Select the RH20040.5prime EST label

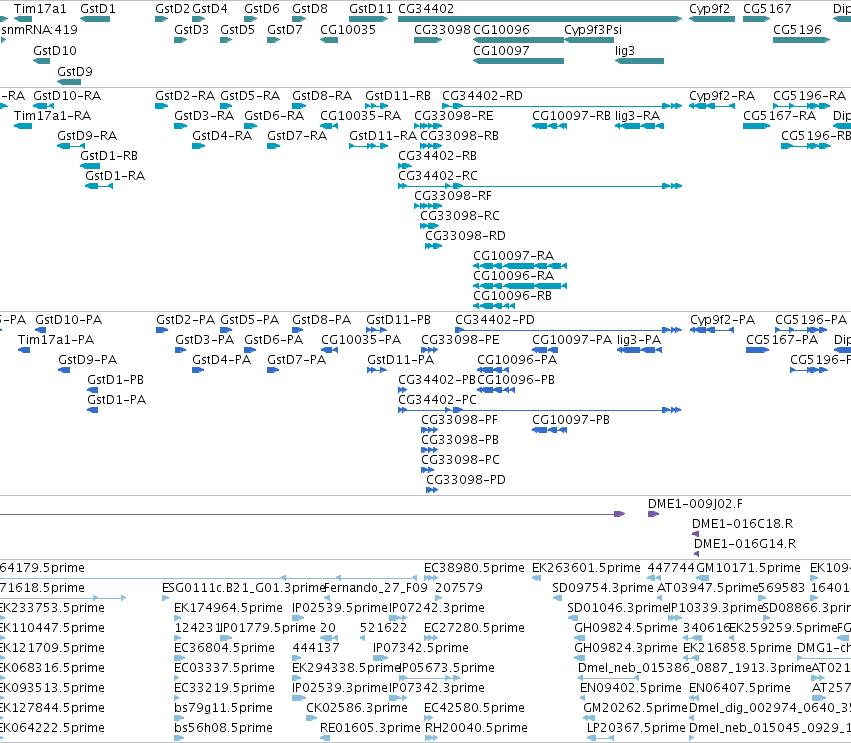pos(476,728)
